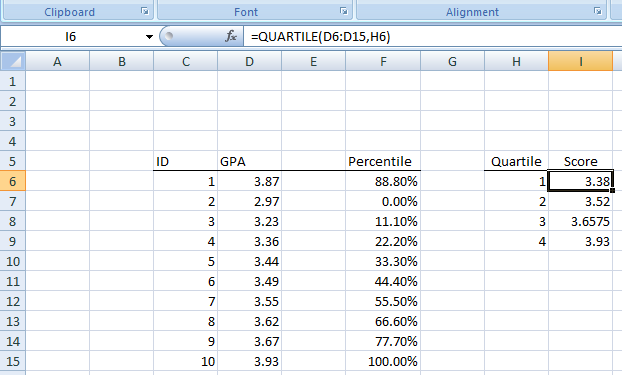Select column D header
This screenshot has height=375, width=622.
(249, 62)
